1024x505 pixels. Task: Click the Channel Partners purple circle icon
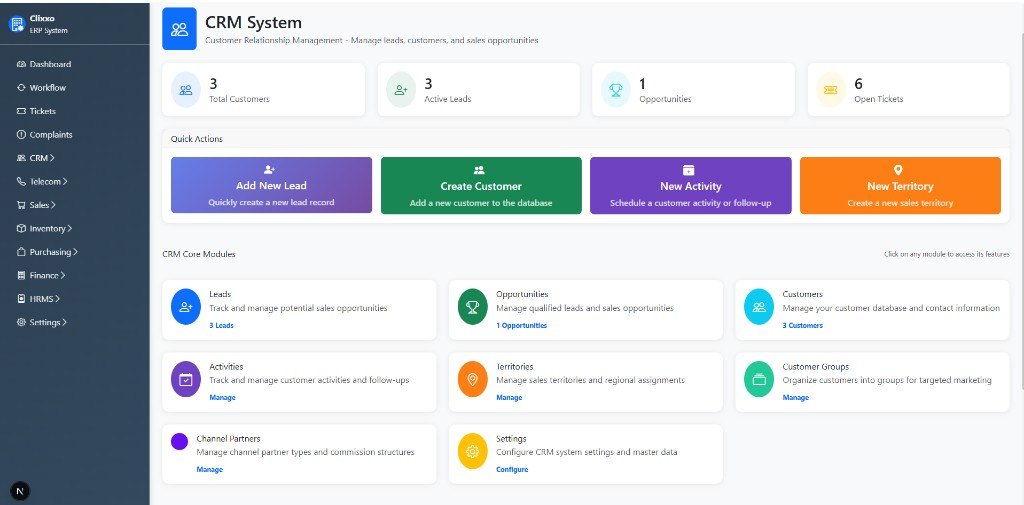click(x=180, y=442)
